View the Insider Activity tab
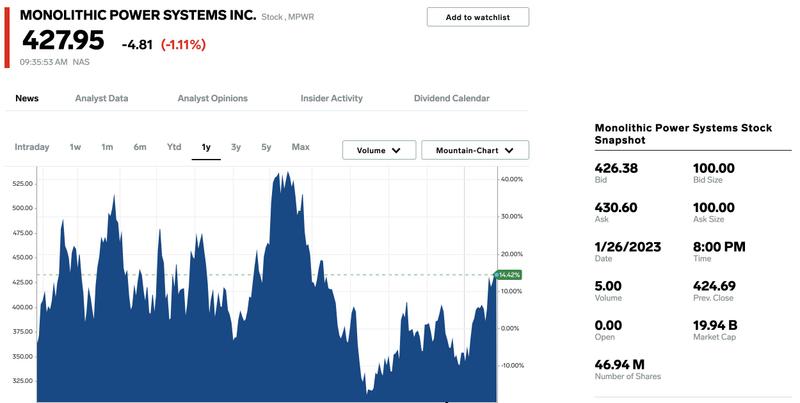 tap(332, 98)
